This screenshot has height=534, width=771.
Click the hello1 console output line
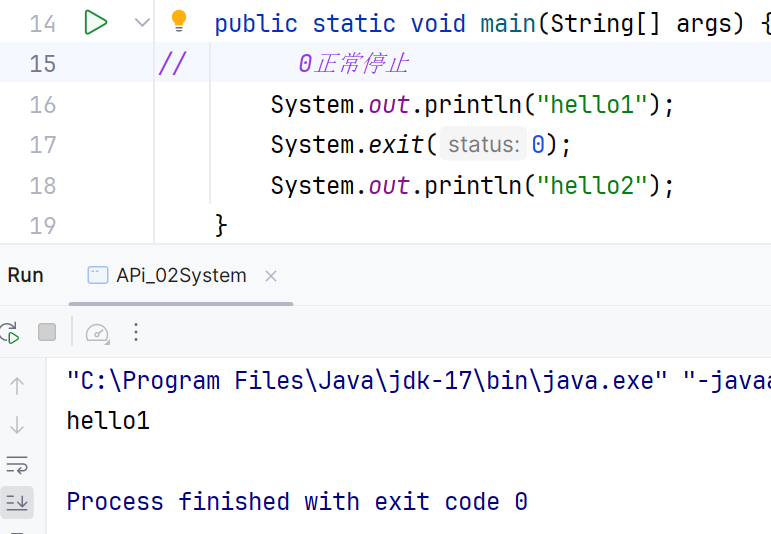coord(108,421)
